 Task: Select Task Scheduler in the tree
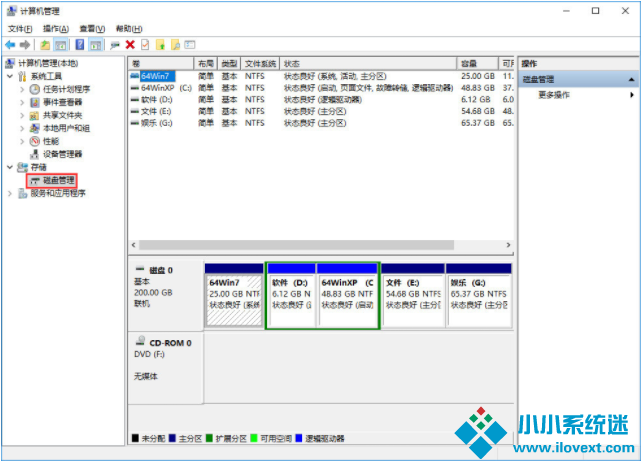pos(66,89)
